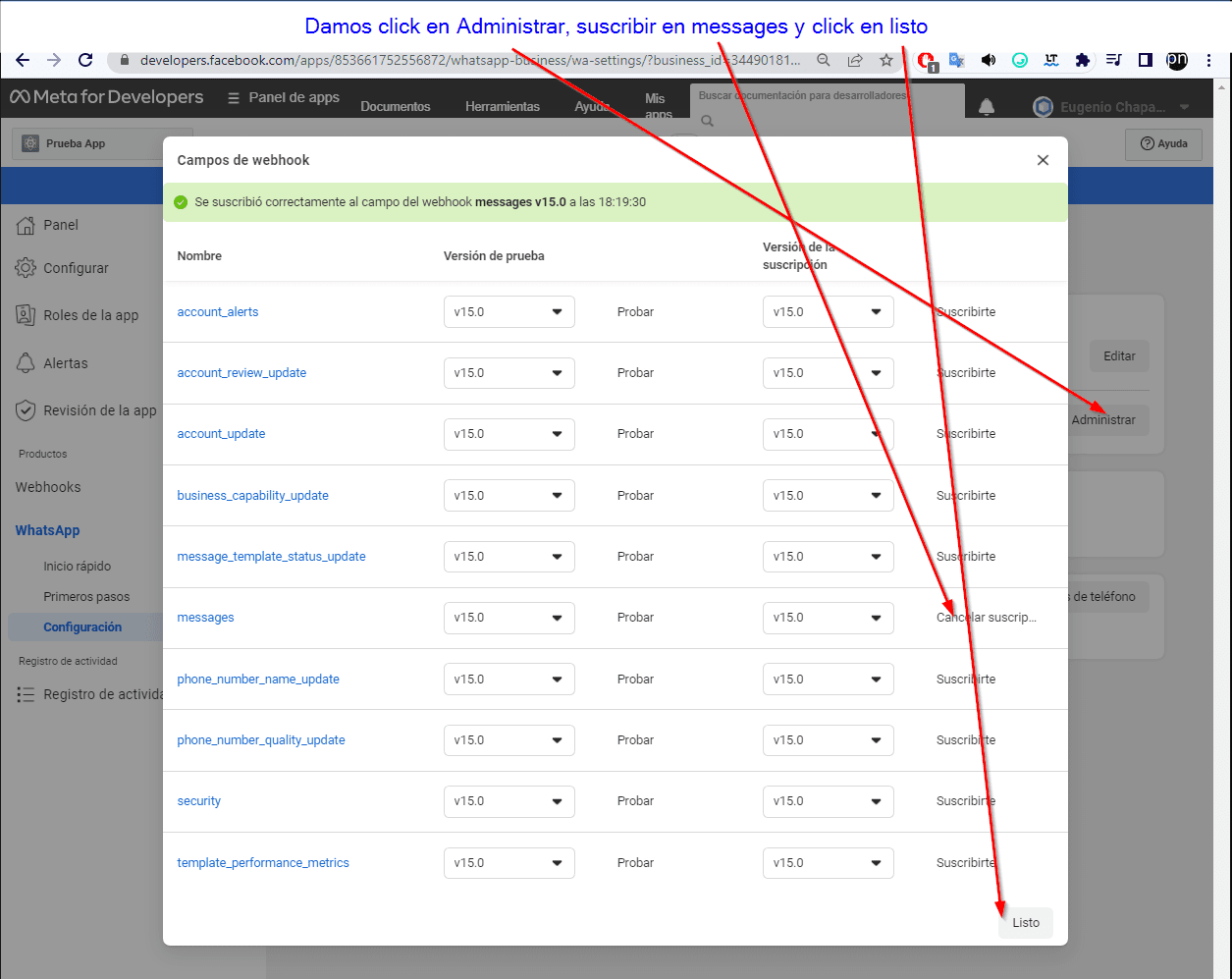Close the Campos de webhook dialog
1232x979 pixels.
pyautogui.click(x=1043, y=160)
